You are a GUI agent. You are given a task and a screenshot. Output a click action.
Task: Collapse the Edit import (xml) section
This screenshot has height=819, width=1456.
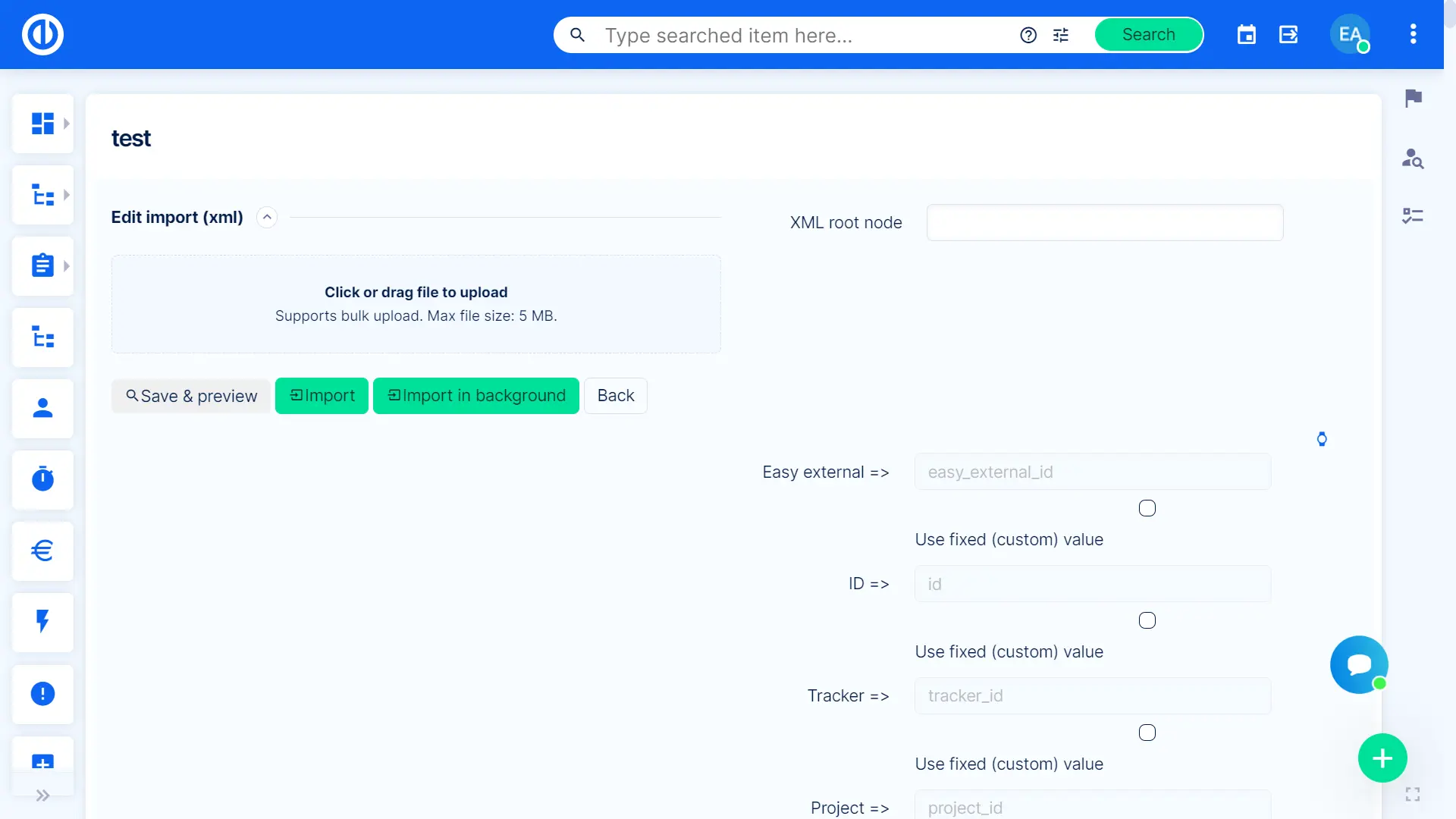coord(267,218)
